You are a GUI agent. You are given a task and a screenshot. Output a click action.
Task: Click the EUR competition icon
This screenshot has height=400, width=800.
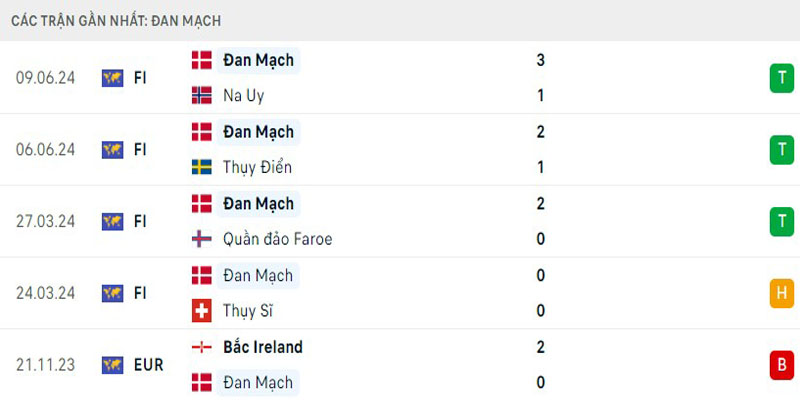coord(112,365)
